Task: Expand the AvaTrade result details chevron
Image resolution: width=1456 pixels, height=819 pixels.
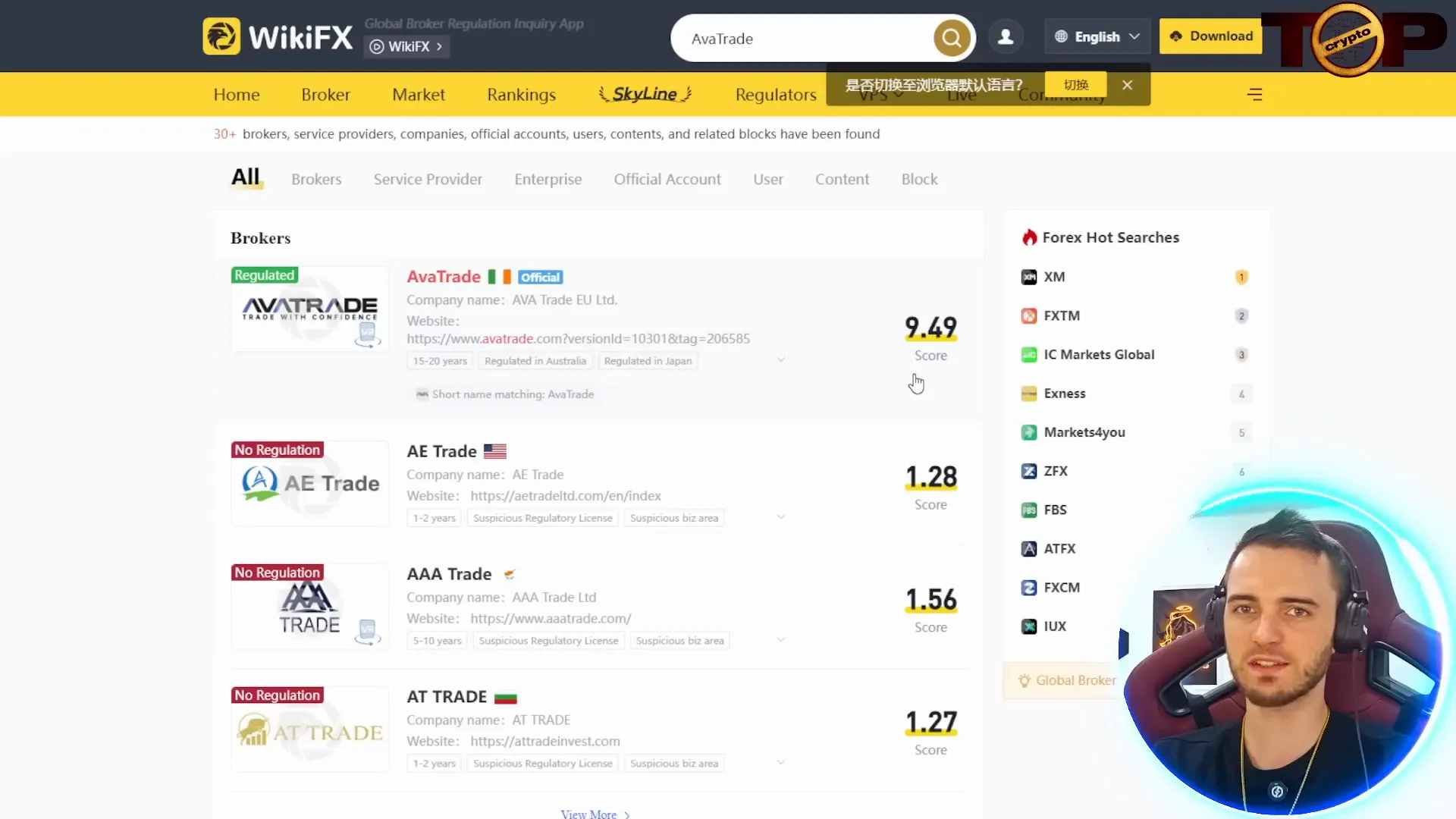Action: click(780, 359)
